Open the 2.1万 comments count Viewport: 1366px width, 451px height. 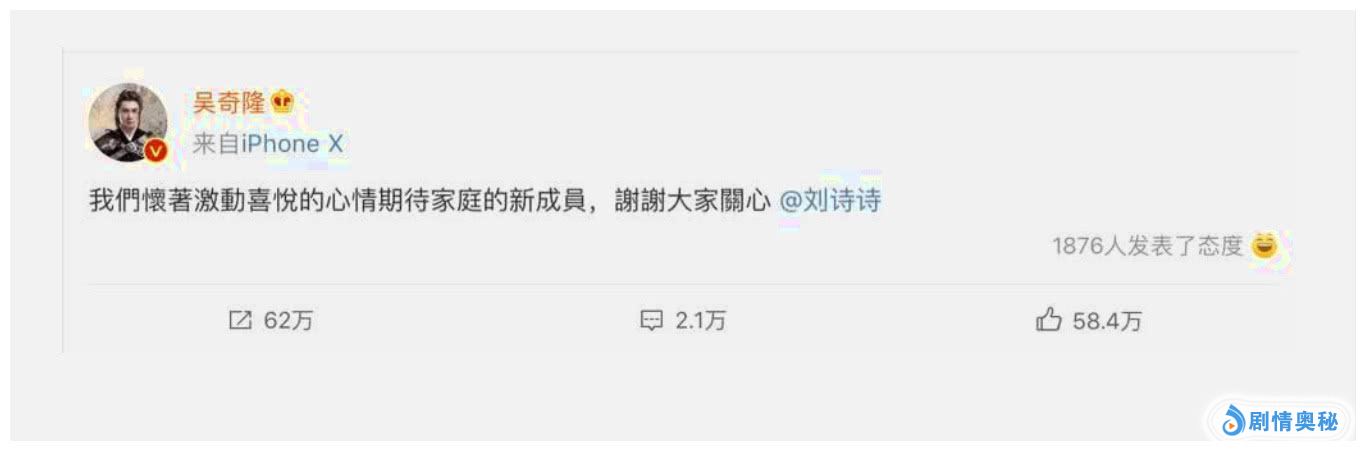[x=701, y=321]
